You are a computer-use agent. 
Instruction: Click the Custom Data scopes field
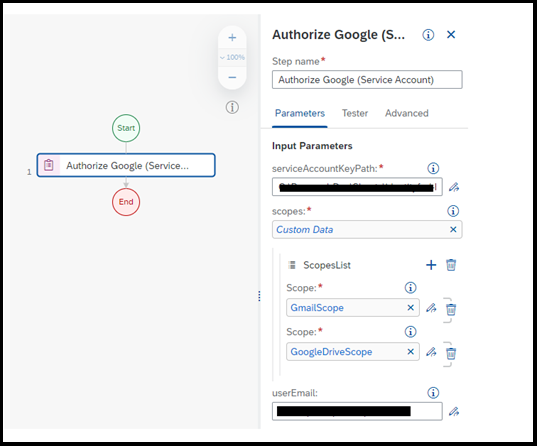(x=367, y=230)
